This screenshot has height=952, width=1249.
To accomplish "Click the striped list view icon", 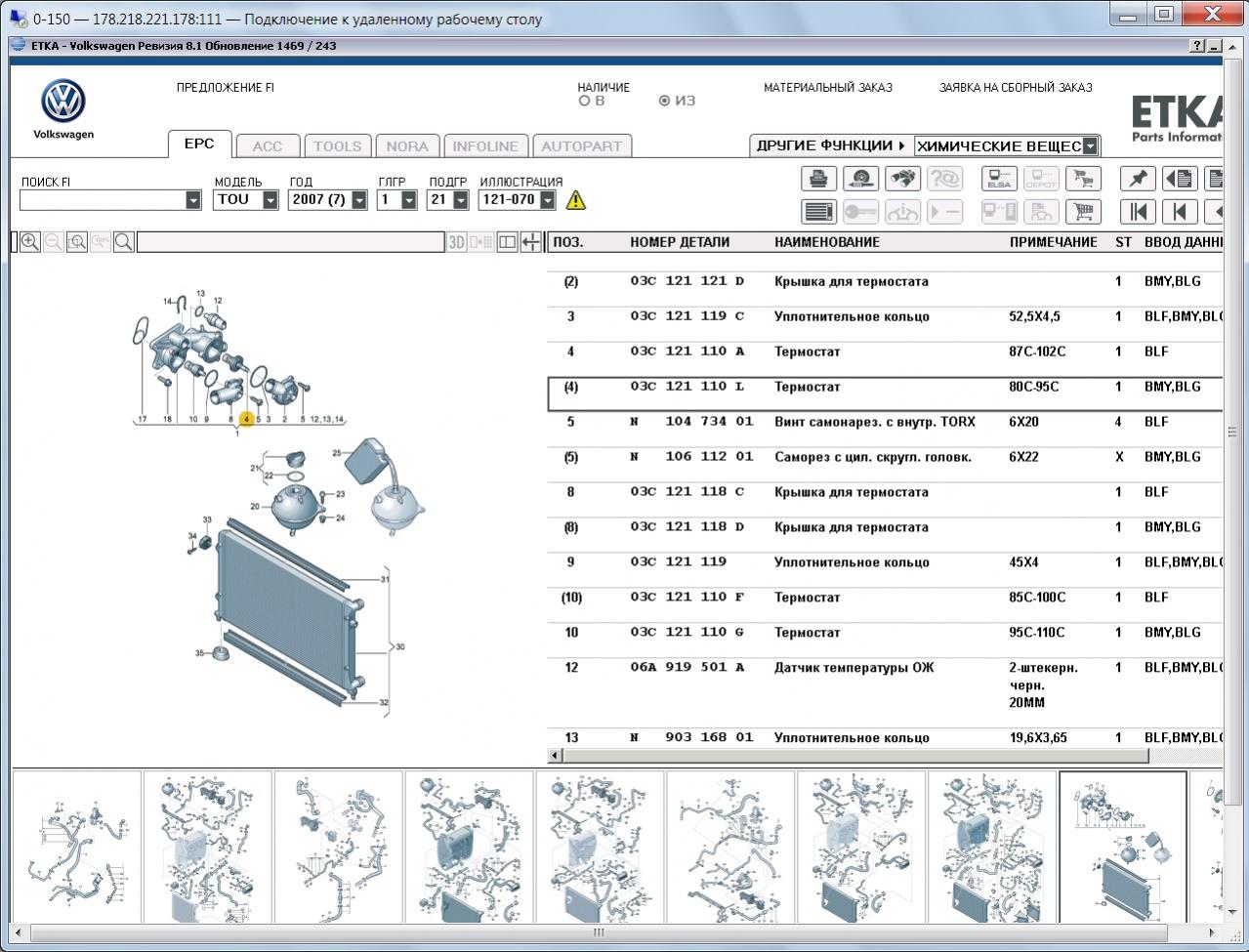I will coord(818,212).
